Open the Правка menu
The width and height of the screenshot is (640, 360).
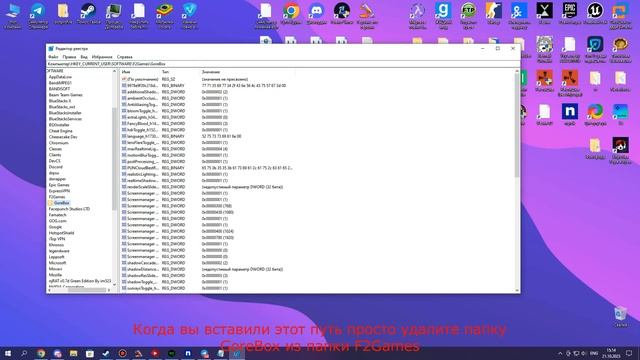[x=69, y=57]
